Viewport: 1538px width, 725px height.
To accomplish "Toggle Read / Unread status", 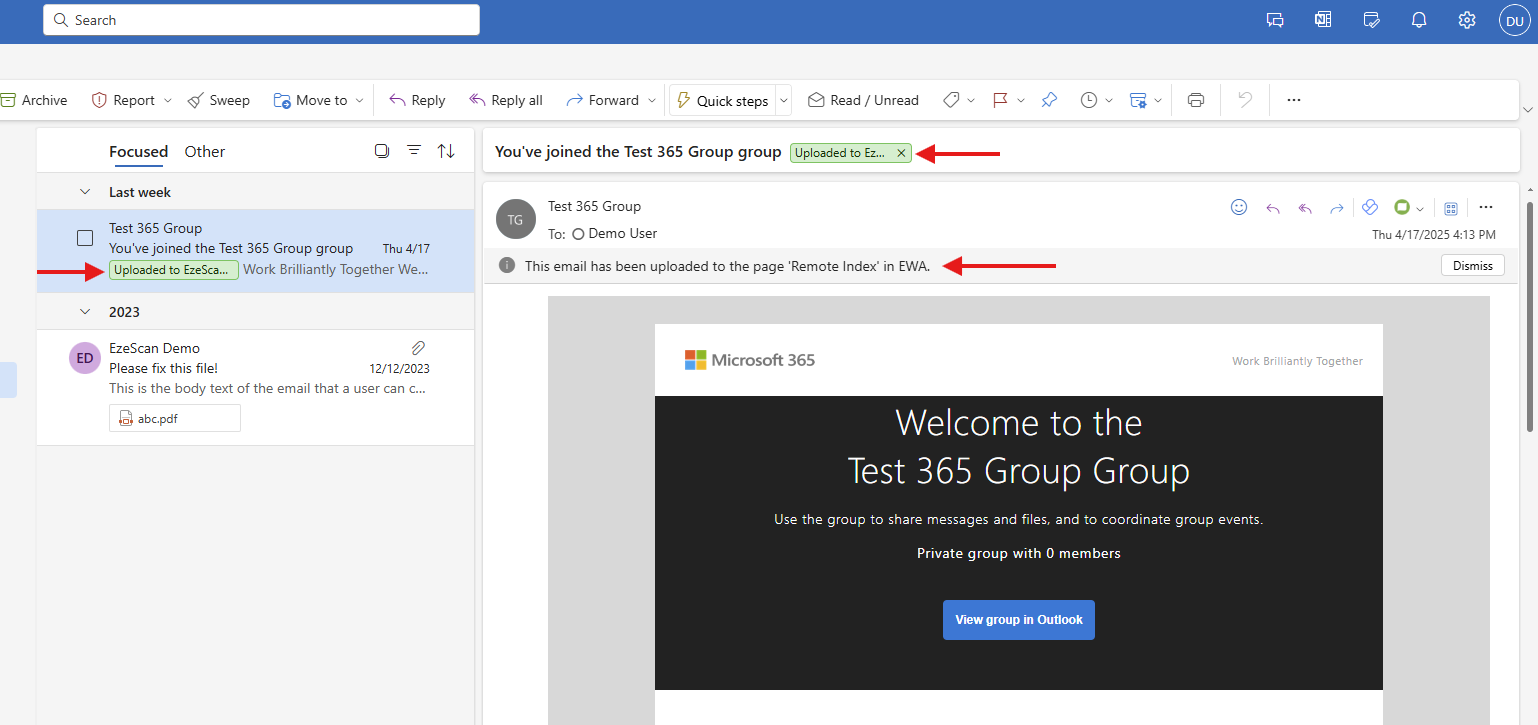I will pyautogui.click(x=863, y=100).
